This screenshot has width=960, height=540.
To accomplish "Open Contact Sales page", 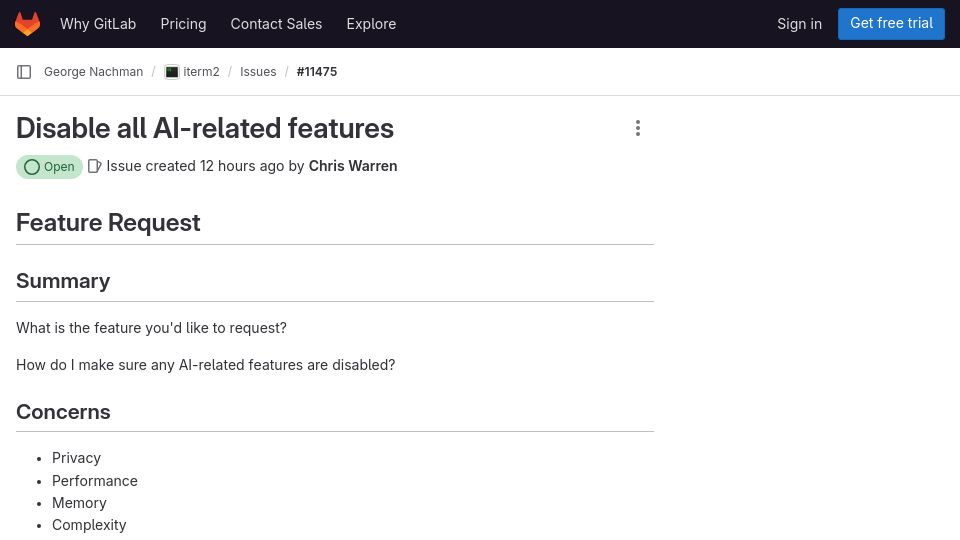I will 276,24.
